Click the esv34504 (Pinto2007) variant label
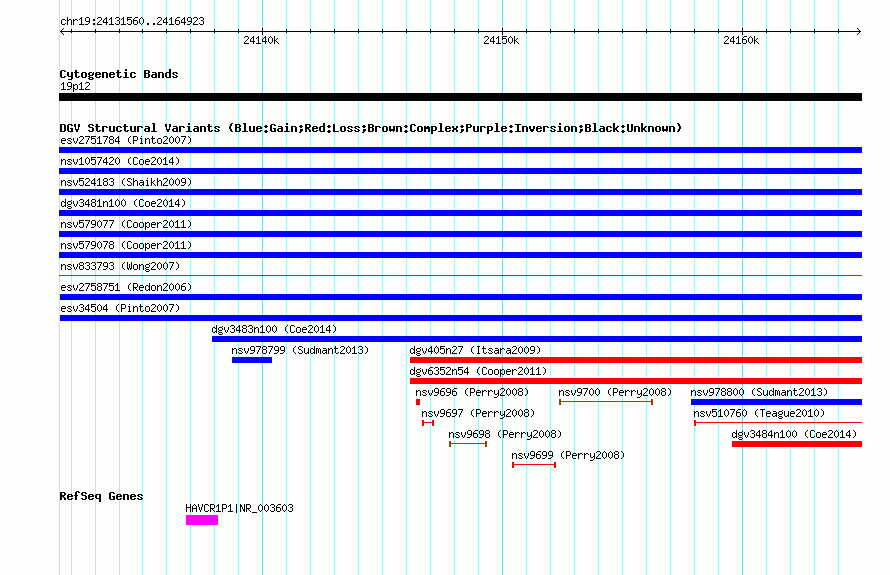Screen dimensions: 890x575 tap(120, 308)
